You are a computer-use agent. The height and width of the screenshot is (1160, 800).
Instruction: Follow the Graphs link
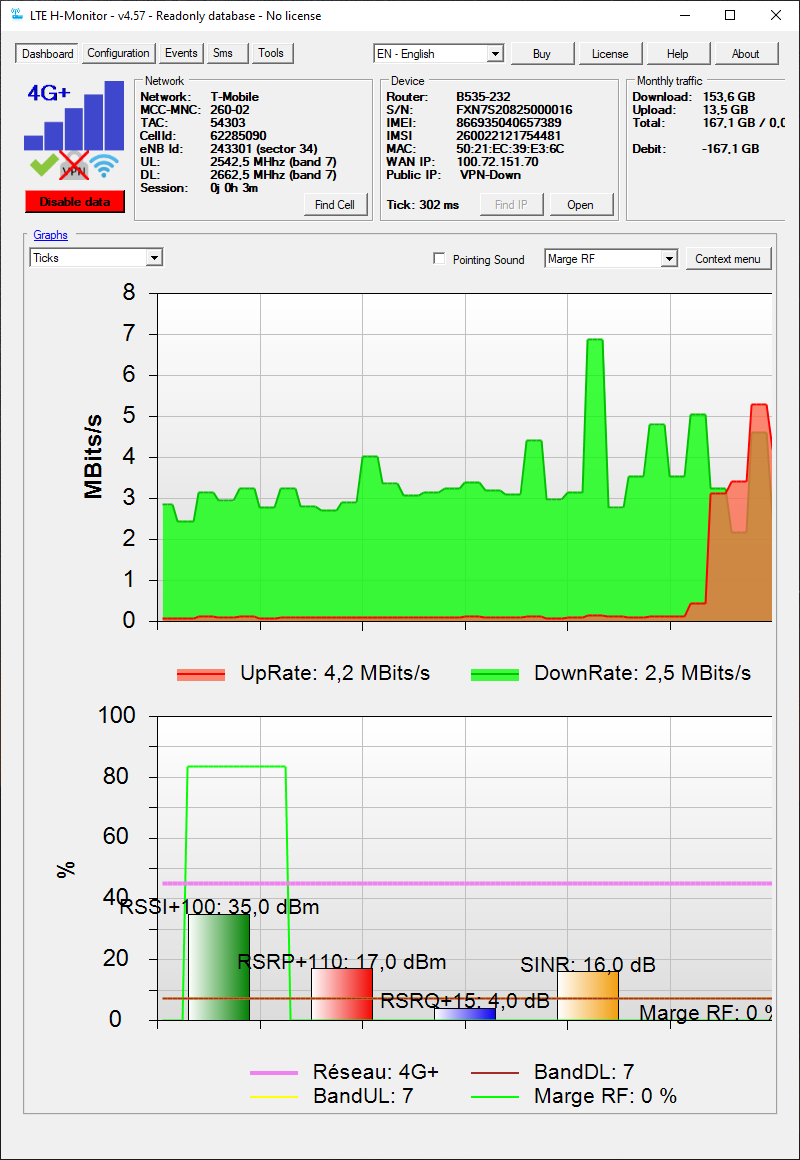pyautogui.click(x=50, y=235)
